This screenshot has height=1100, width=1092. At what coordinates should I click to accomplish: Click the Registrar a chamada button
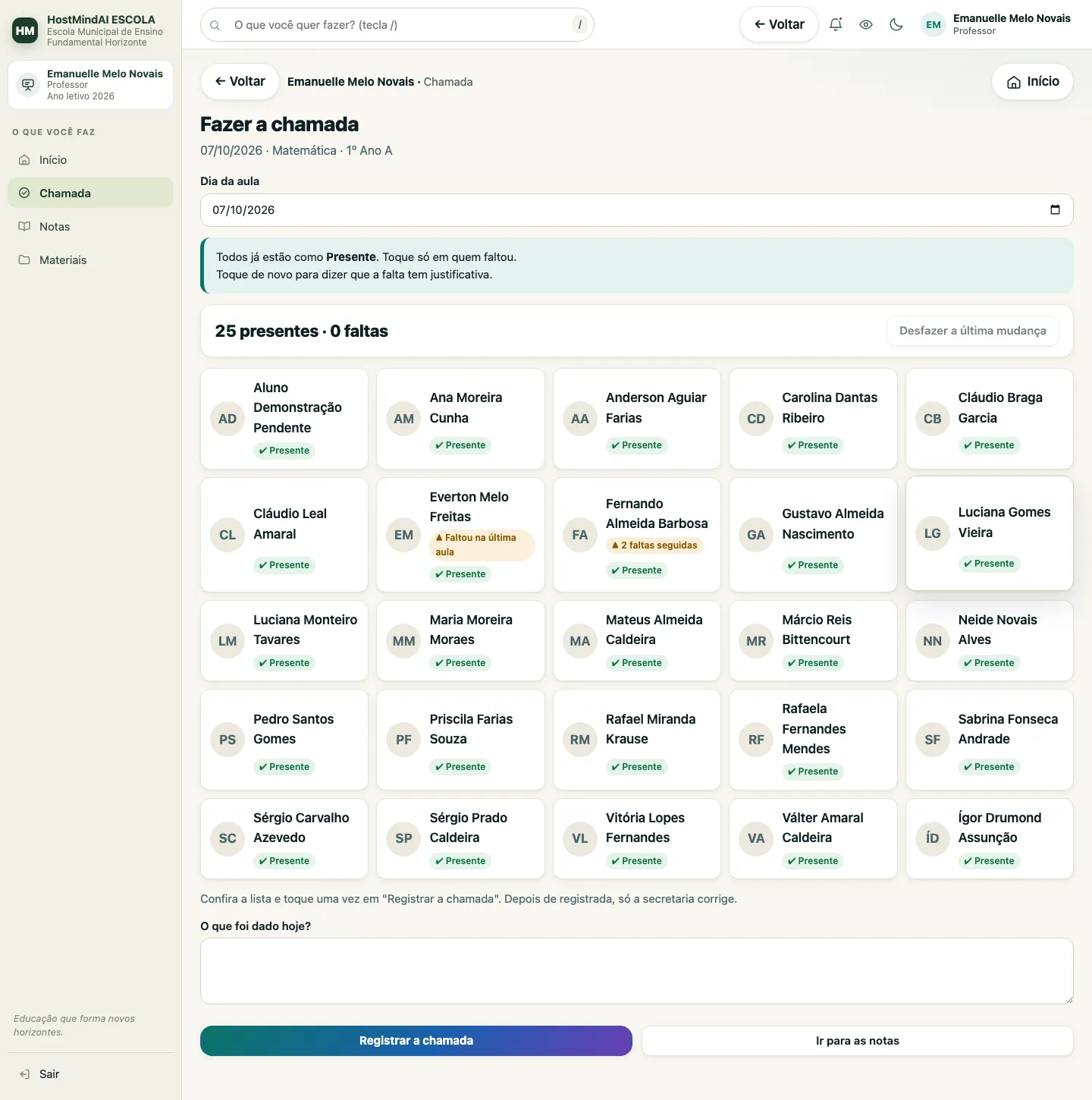(416, 1041)
